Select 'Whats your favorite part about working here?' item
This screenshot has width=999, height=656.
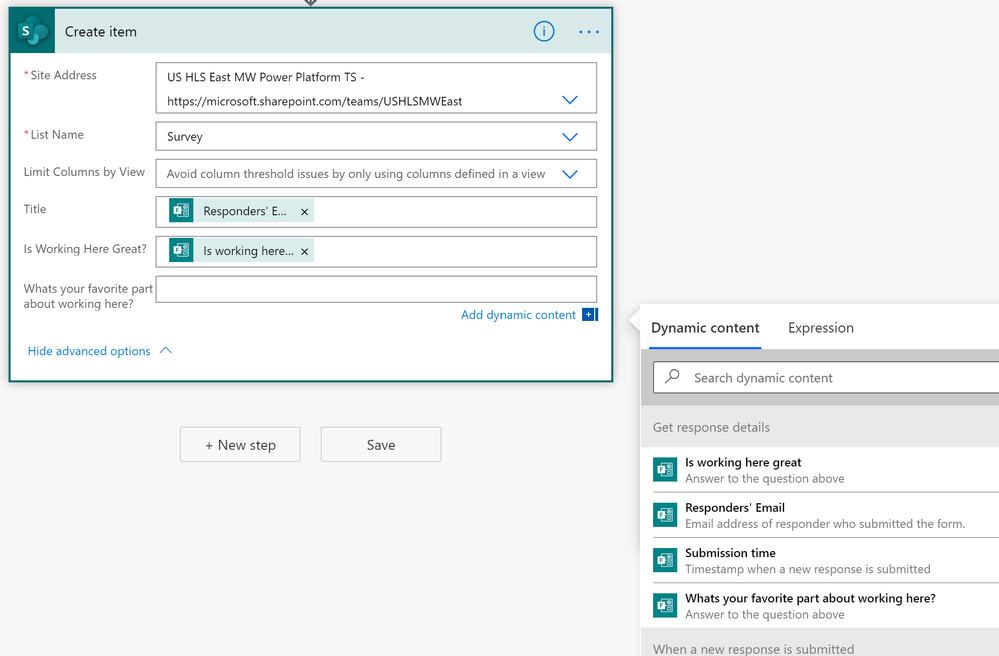point(826,606)
